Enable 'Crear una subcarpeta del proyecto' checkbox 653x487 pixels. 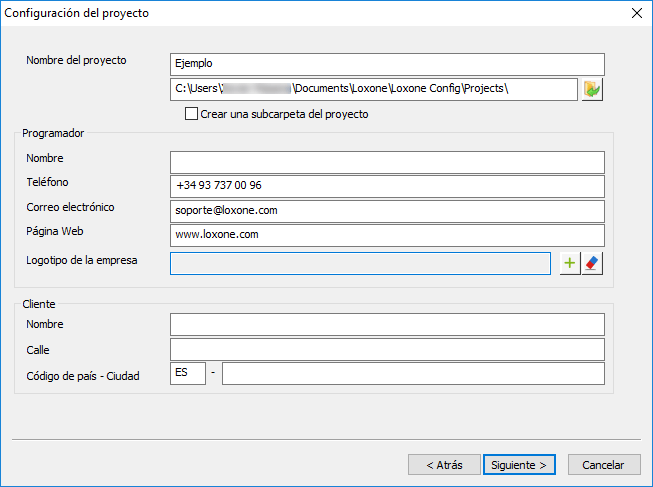click(192, 114)
